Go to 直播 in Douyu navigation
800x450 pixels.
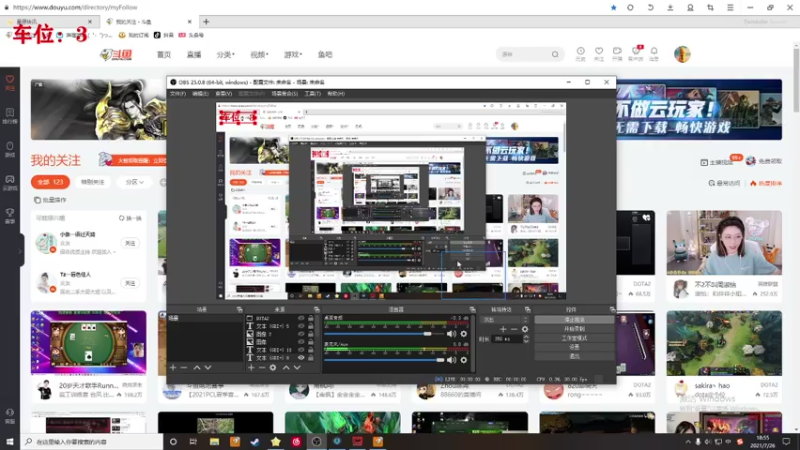pyautogui.click(x=194, y=55)
